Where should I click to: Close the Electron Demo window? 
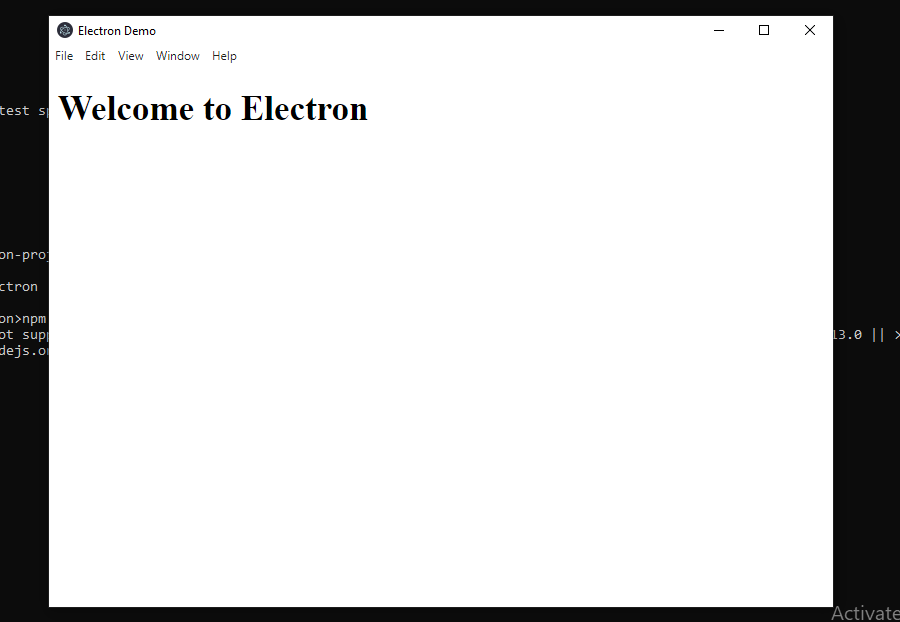[x=810, y=30]
